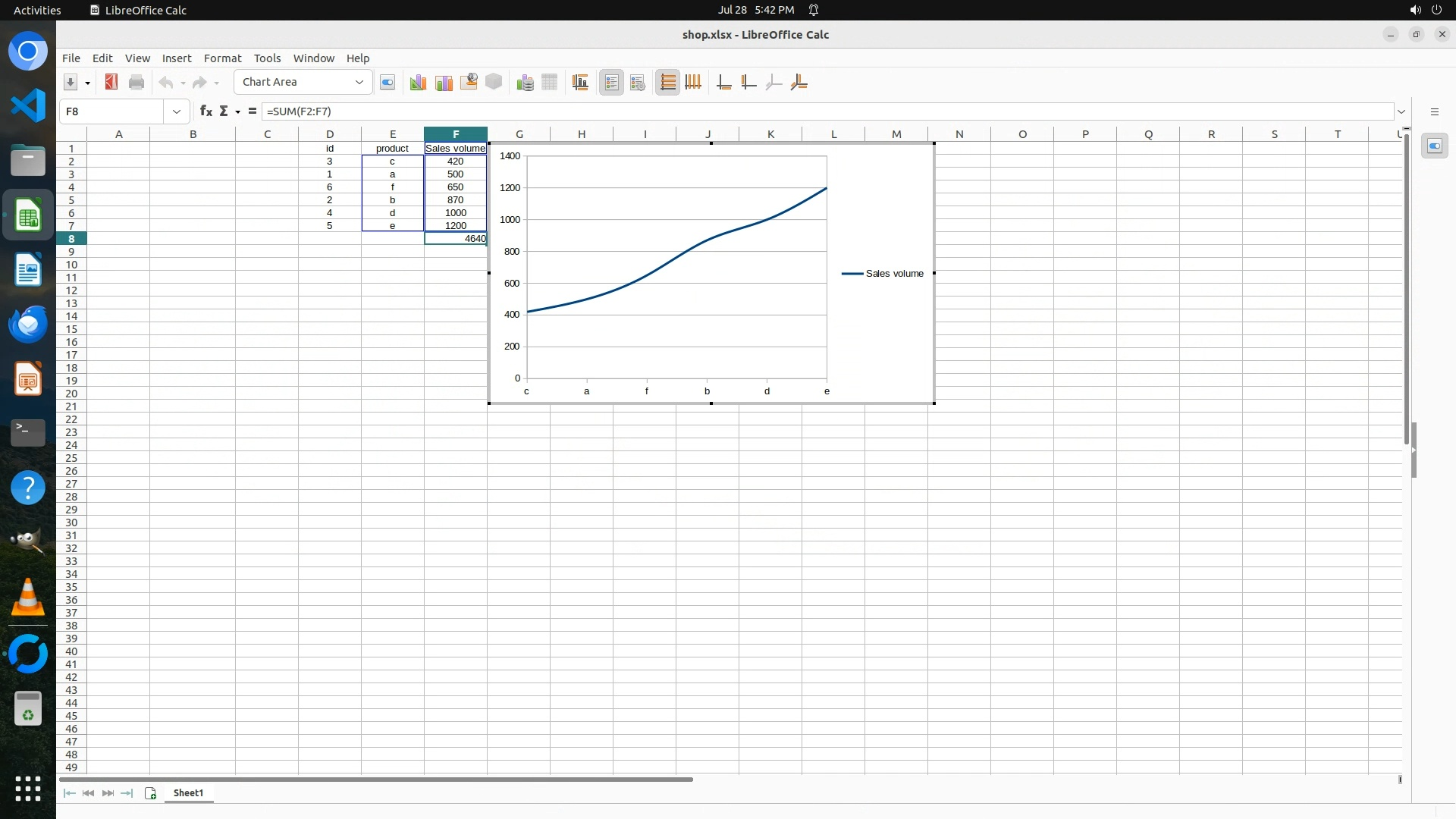Expand the Name Box dropdown arrow
The width and height of the screenshot is (1456, 819).
(x=177, y=111)
